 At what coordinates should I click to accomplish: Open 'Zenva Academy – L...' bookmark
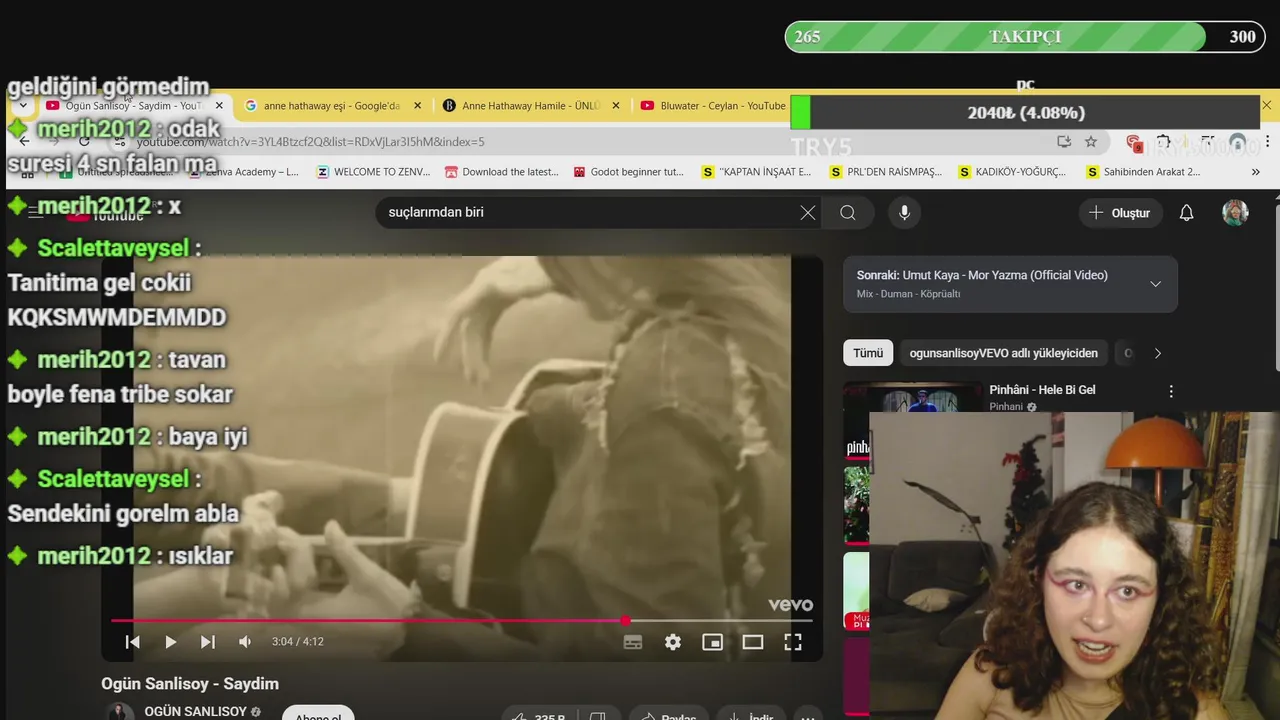245,172
